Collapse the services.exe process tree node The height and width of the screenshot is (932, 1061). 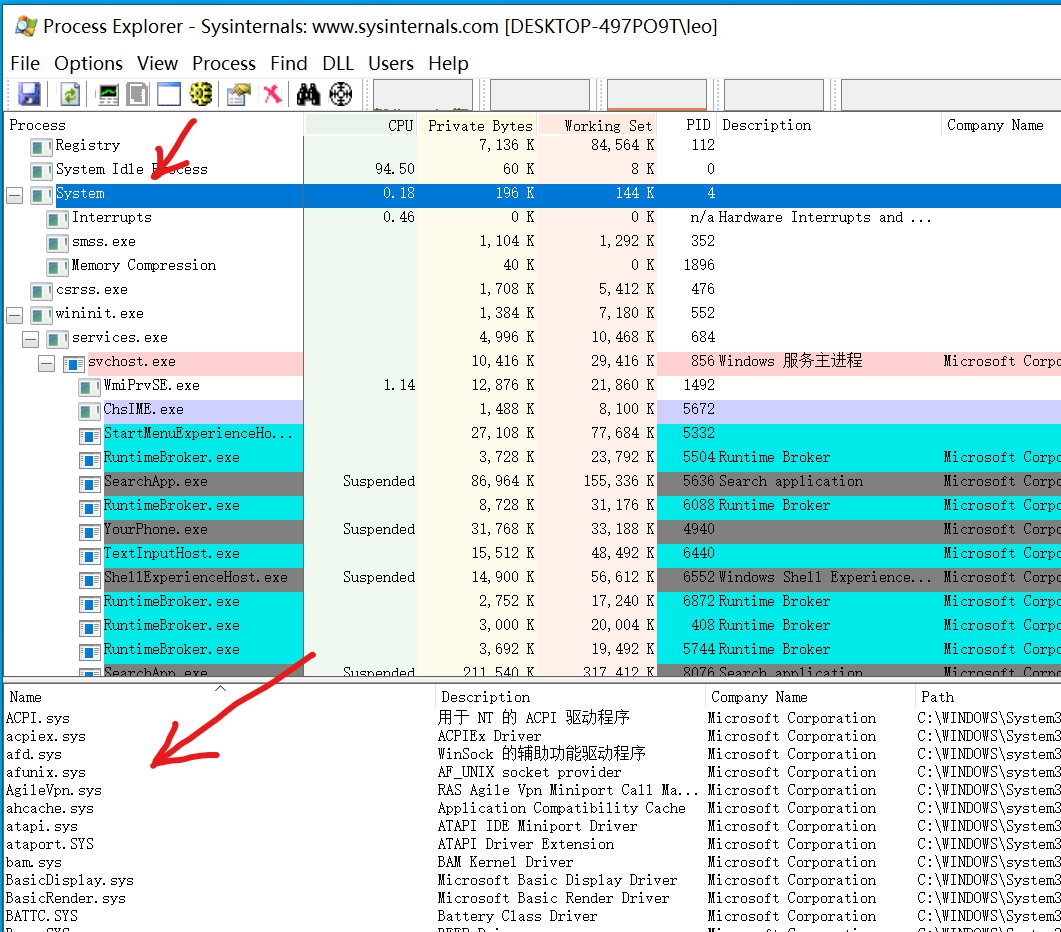point(30,337)
